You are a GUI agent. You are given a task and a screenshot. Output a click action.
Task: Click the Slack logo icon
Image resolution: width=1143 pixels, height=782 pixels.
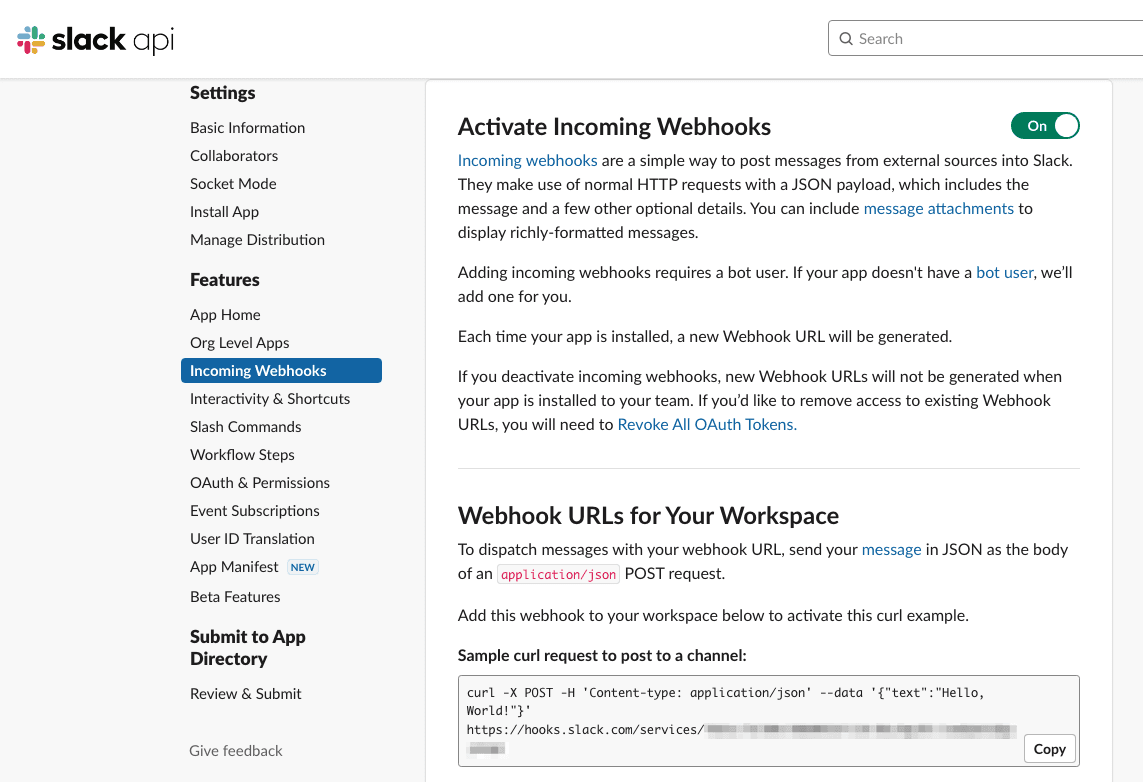[31, 38]
